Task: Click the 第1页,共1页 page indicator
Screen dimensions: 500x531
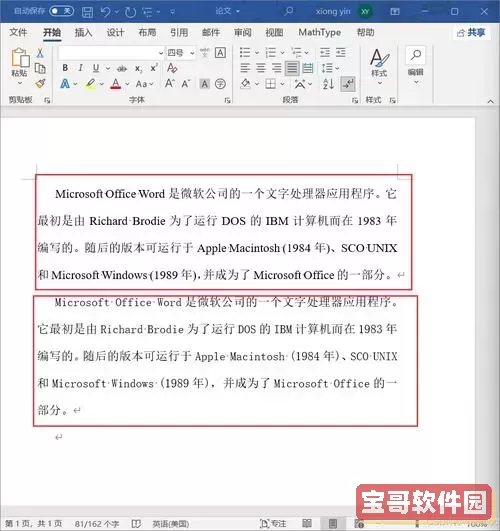Action: [x=33, y=524]
